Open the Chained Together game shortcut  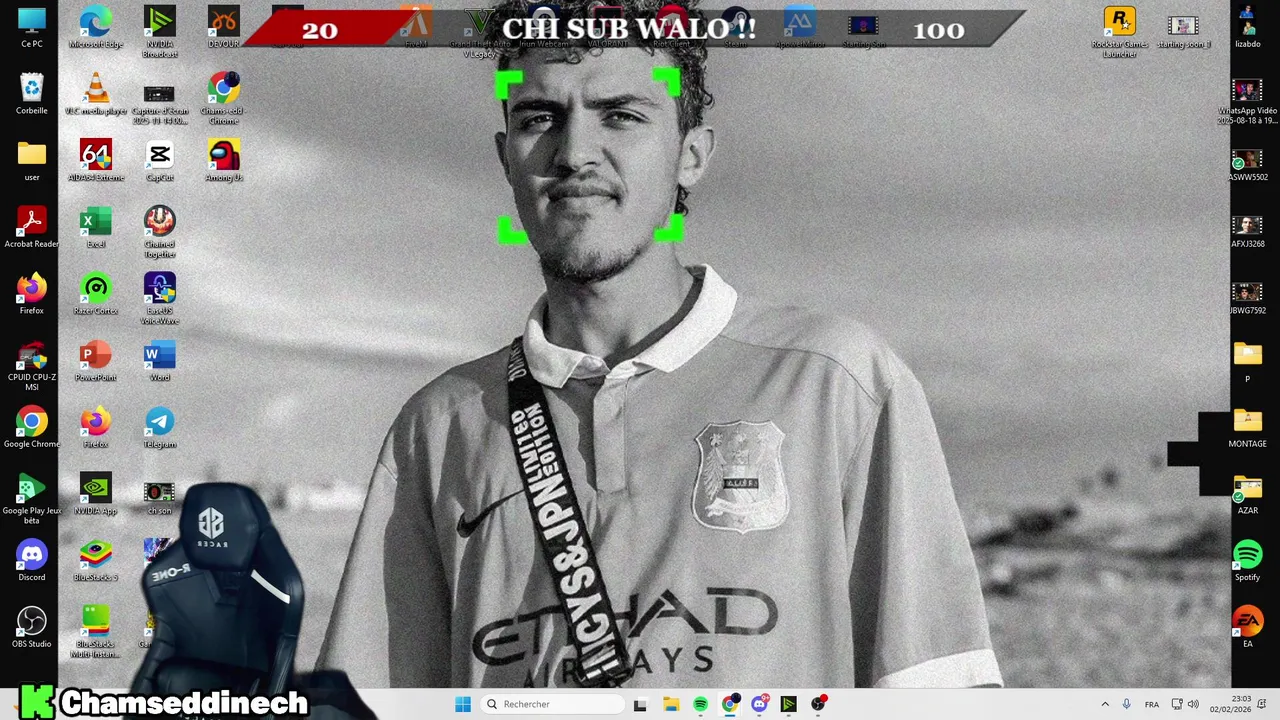pyautogui.click(x=160, y=231)
